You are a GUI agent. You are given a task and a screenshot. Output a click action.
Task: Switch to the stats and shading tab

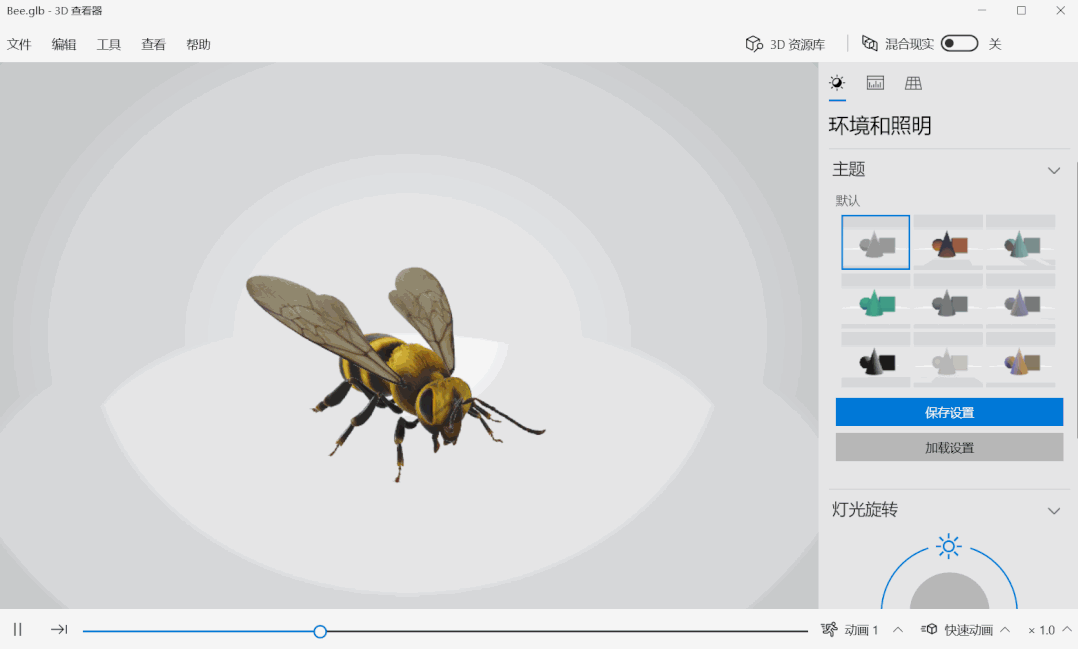click(875, 83)
